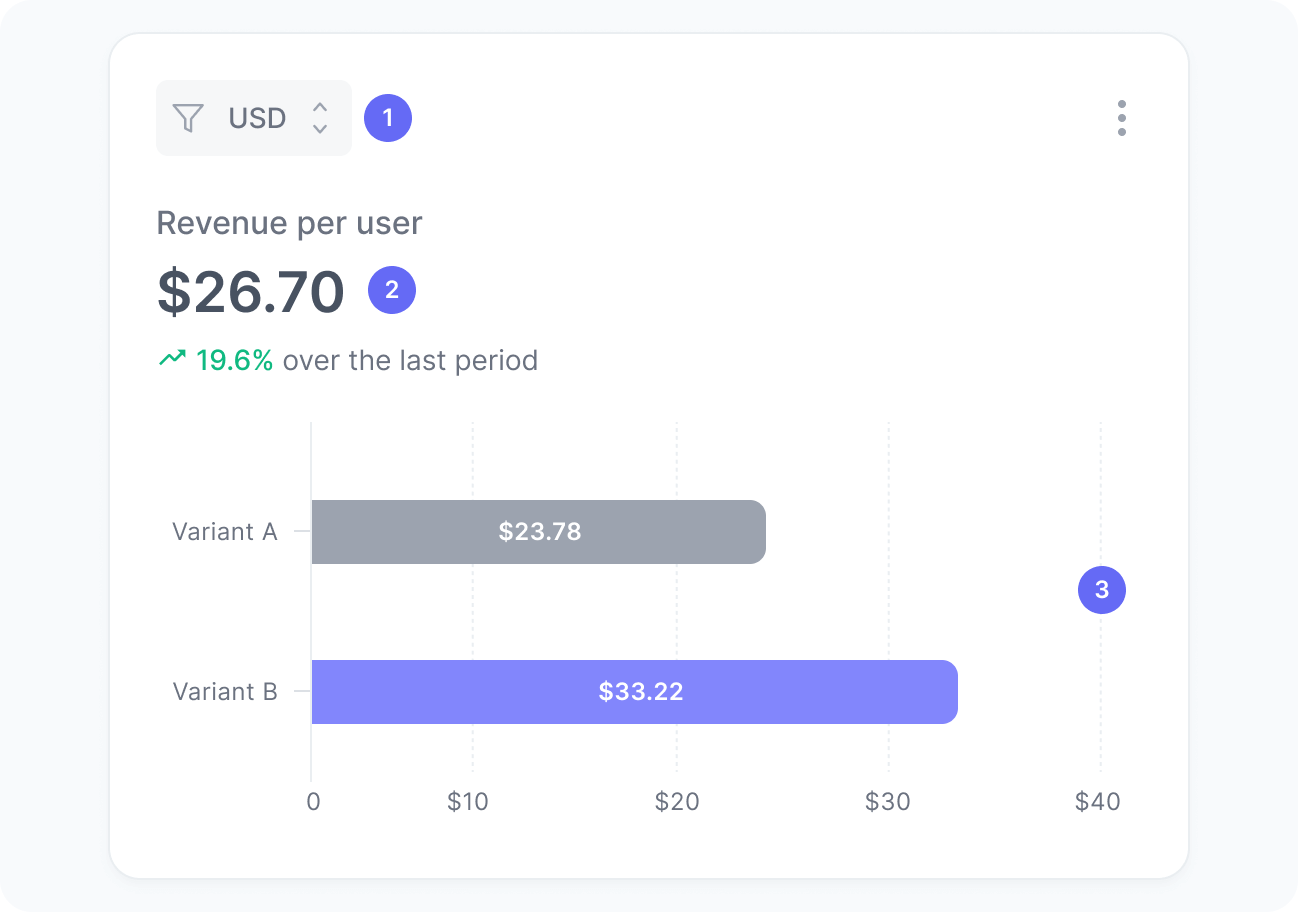The height and width of the screenshot is (912, 1298).
Task: Click the Variant B axis label
Action: click(x=225, y=691)
